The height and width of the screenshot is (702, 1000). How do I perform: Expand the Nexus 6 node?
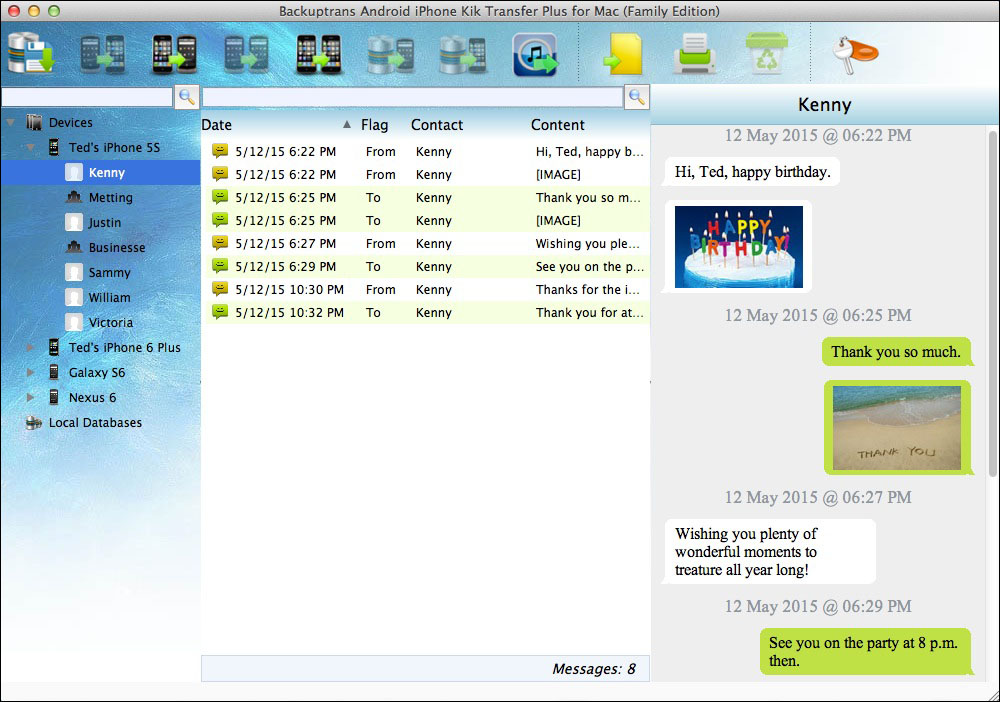[x=31, y=397]
